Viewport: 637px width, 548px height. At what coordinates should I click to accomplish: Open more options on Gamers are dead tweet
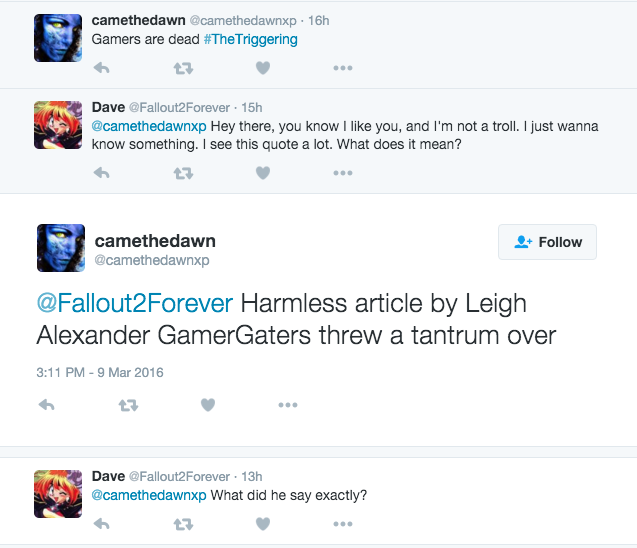tap(343, 68)
